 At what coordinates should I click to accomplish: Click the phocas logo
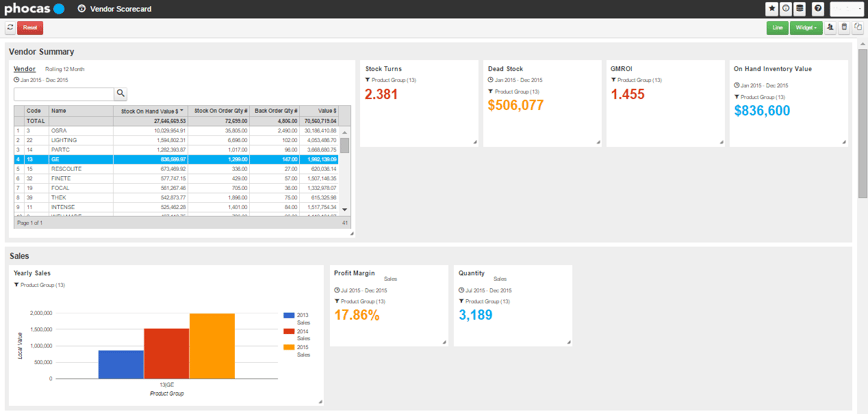coord(35,9)
